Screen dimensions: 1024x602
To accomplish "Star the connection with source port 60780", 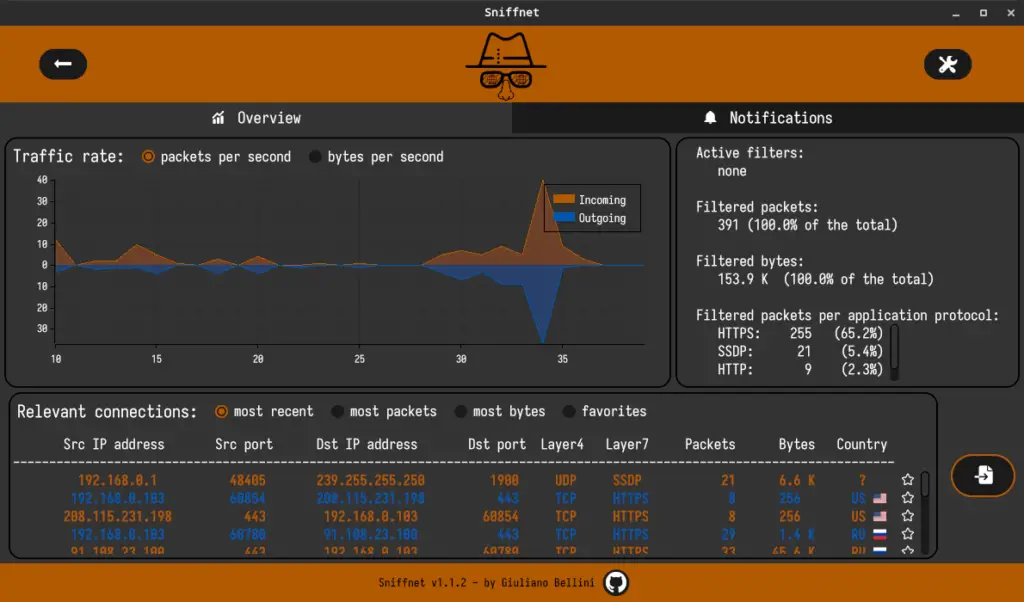I will point(908,534).
